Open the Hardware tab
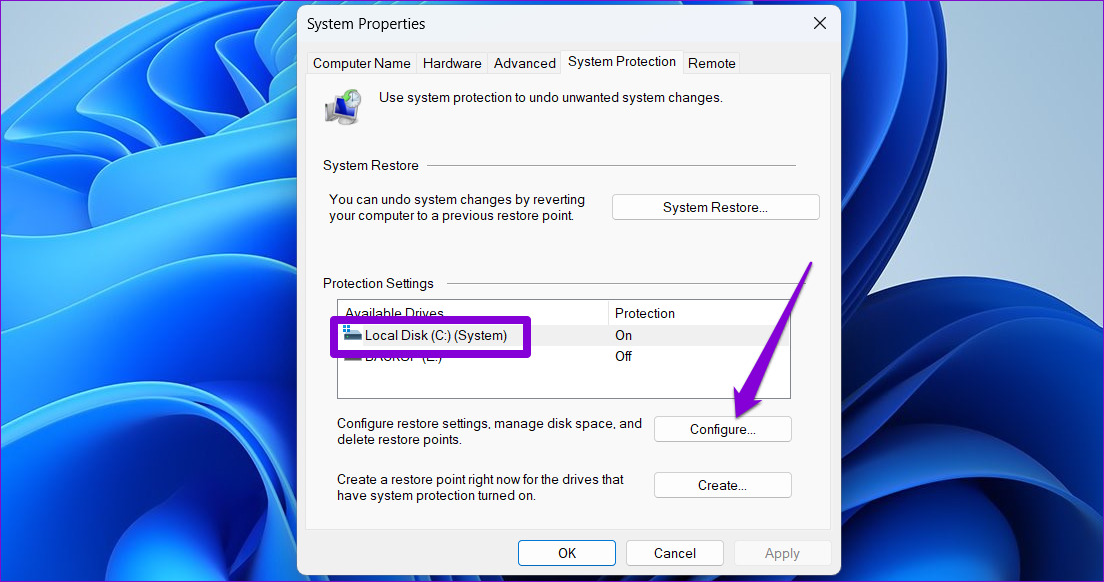The image size is (1104, 582). pyautogui.click(x=452, y=63)
